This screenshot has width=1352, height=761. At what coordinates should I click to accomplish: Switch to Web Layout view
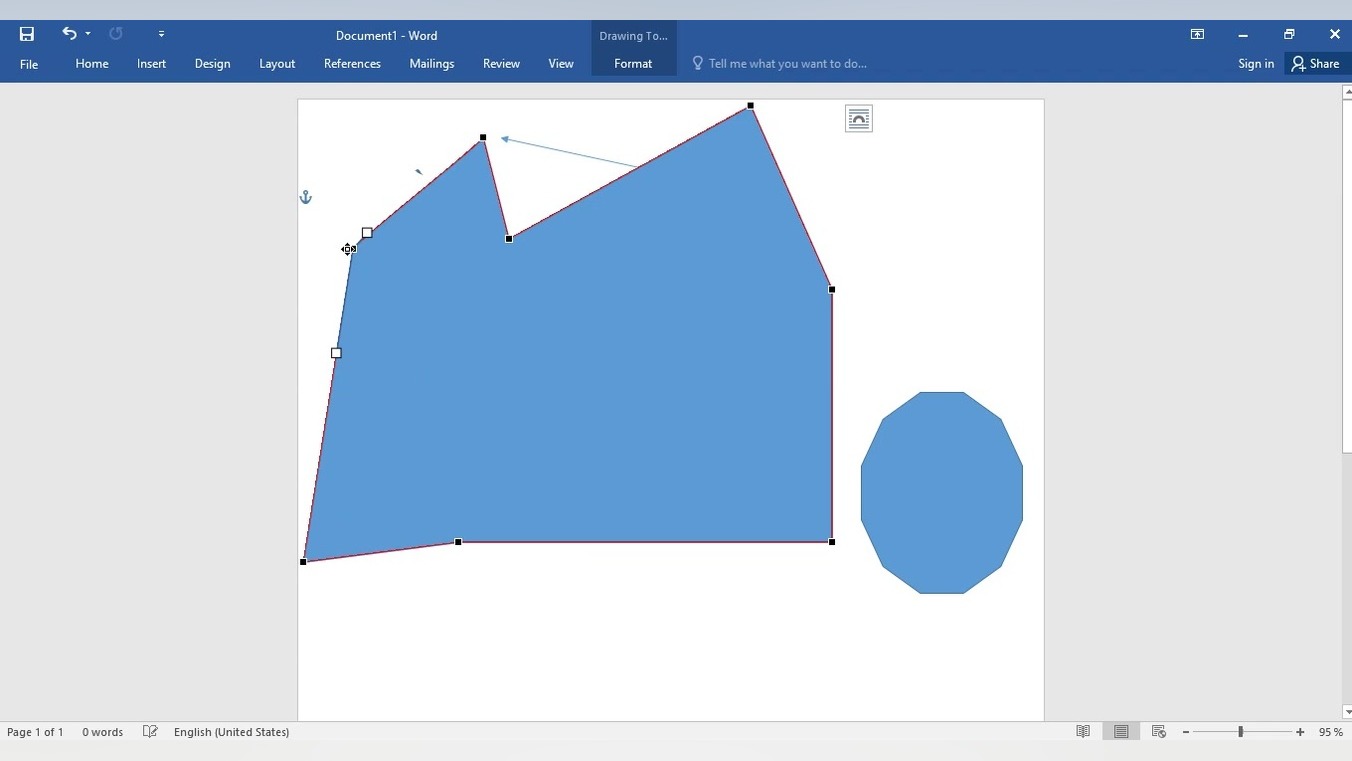coord(1159,732)
